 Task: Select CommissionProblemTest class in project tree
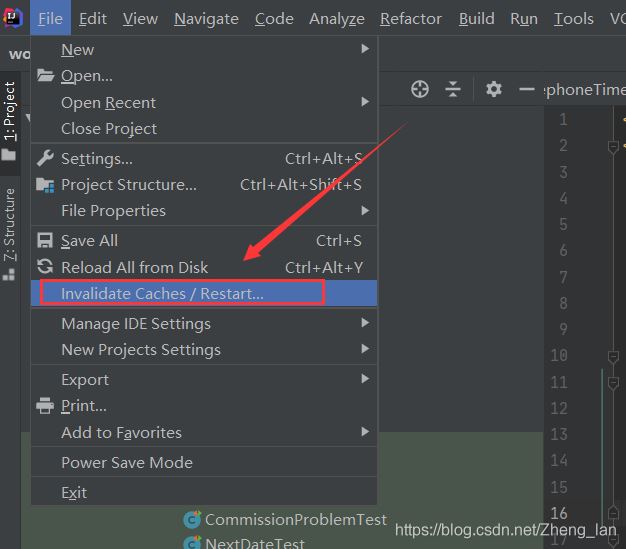(x=295, y=519)
